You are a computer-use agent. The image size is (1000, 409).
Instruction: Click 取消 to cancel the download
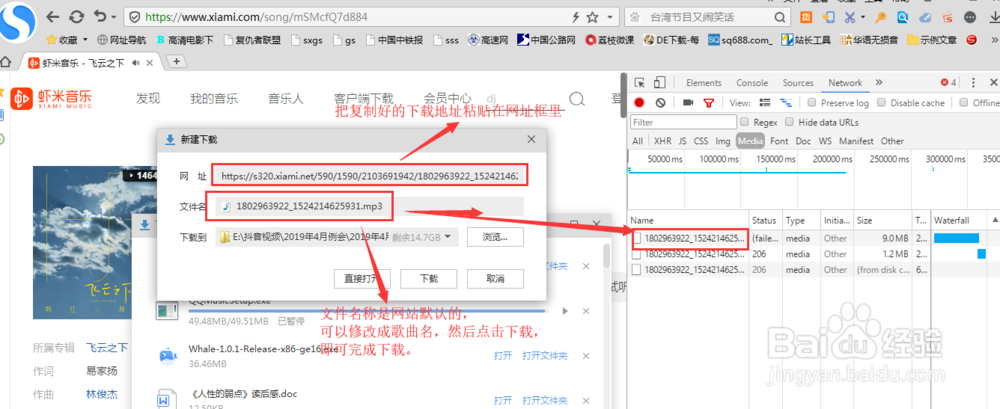coord(495,279)
